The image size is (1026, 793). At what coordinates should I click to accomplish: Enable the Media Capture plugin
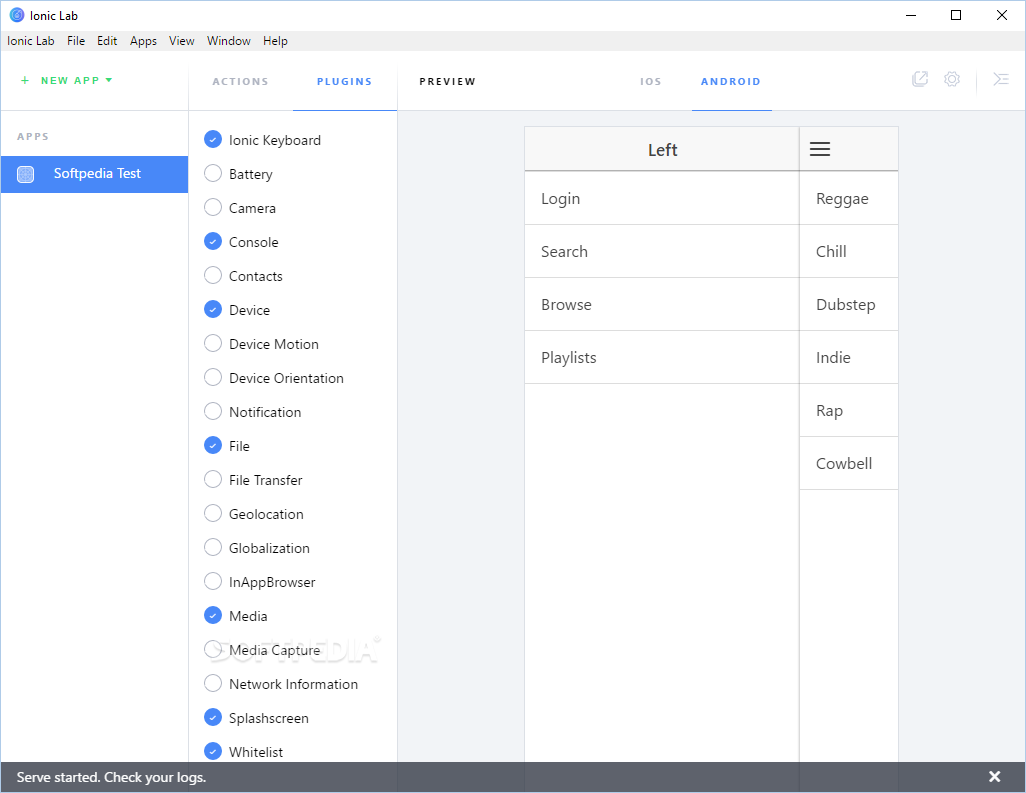click(x=213, y=650)
